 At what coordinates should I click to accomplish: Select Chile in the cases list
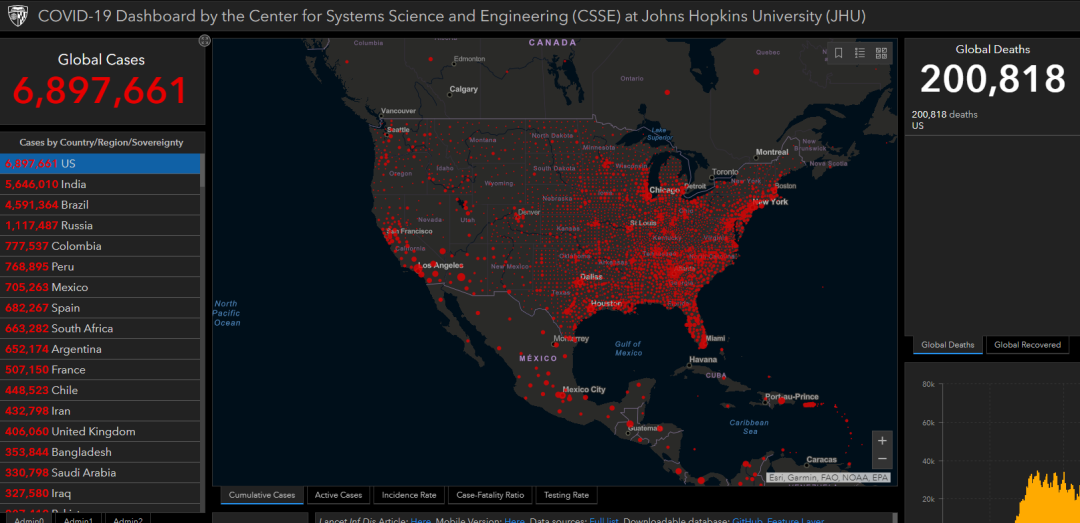tap(100, 391)
